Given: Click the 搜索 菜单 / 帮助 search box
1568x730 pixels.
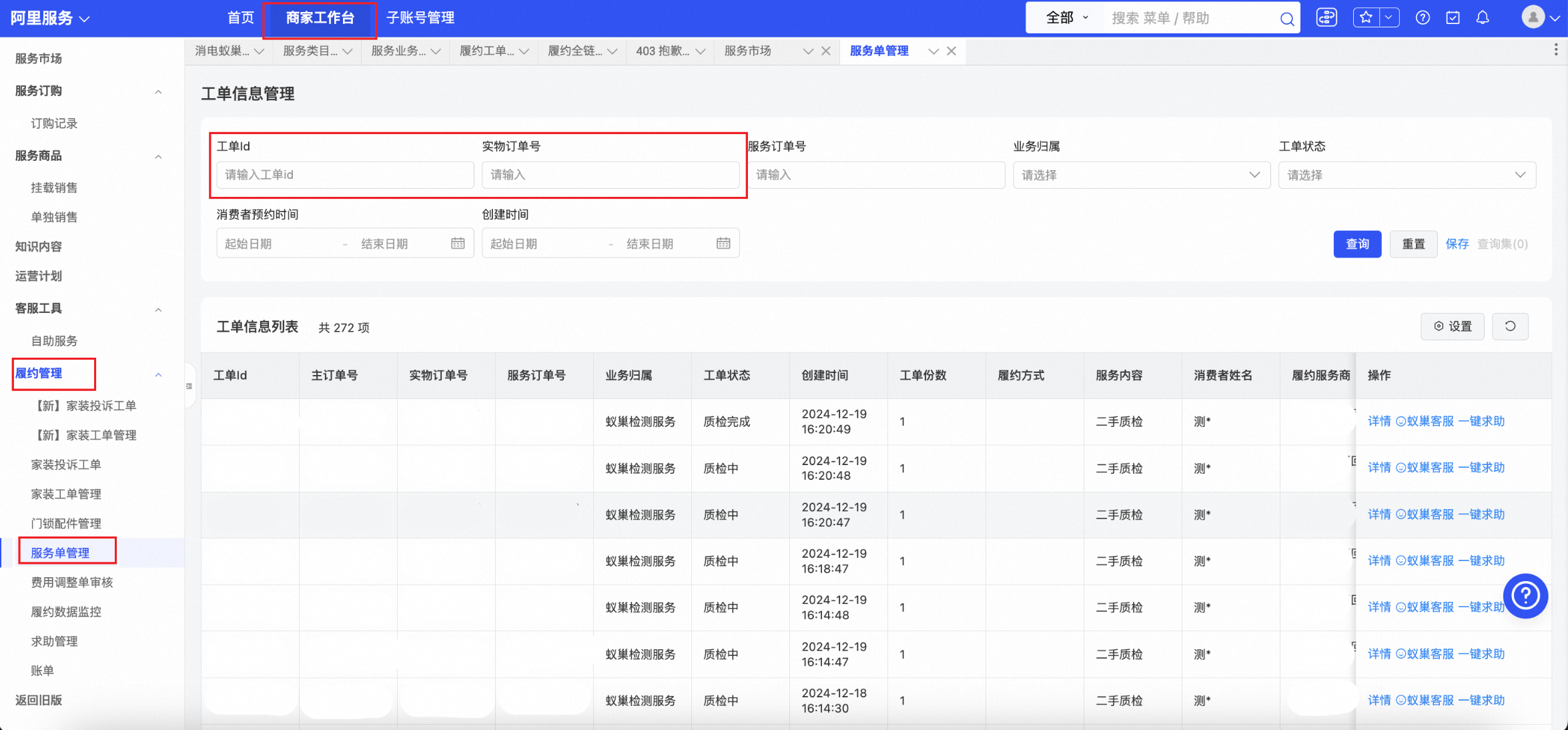Looking at the screenshot, I should point(1191,19).
